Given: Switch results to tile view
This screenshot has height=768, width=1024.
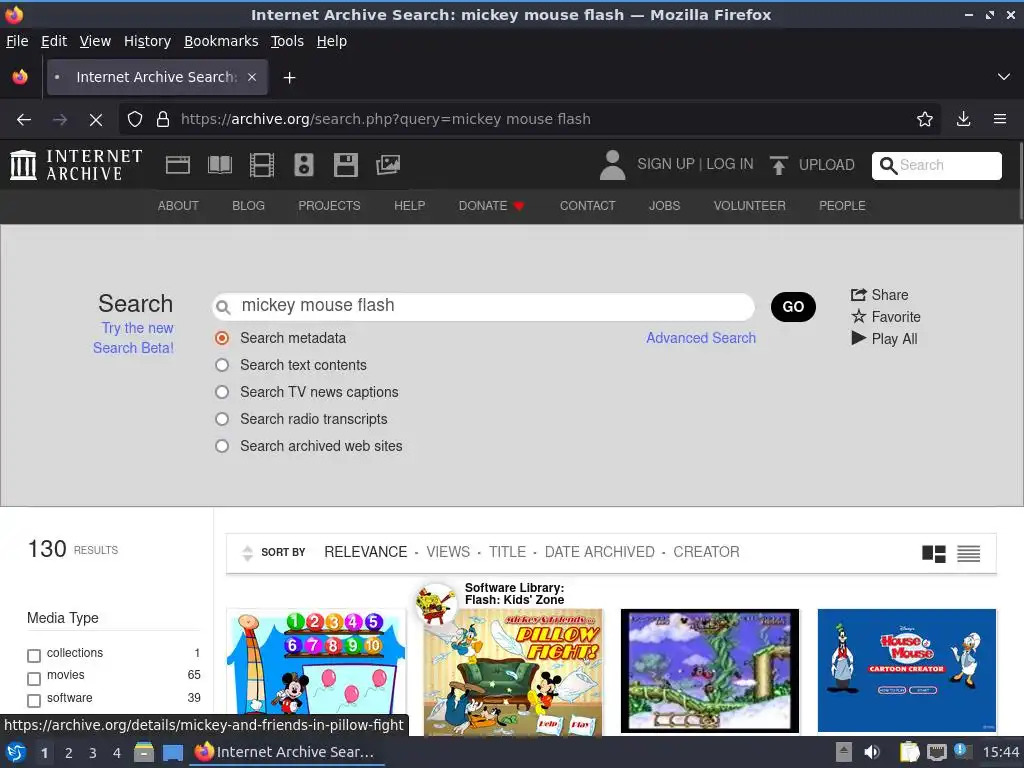Looking at the screenshot, I should (x=933, y=554).
